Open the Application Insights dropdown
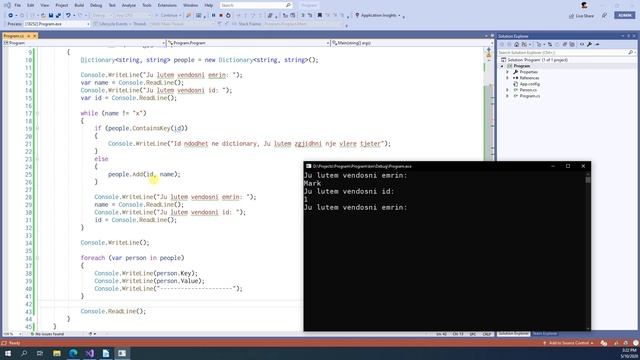 378,16
